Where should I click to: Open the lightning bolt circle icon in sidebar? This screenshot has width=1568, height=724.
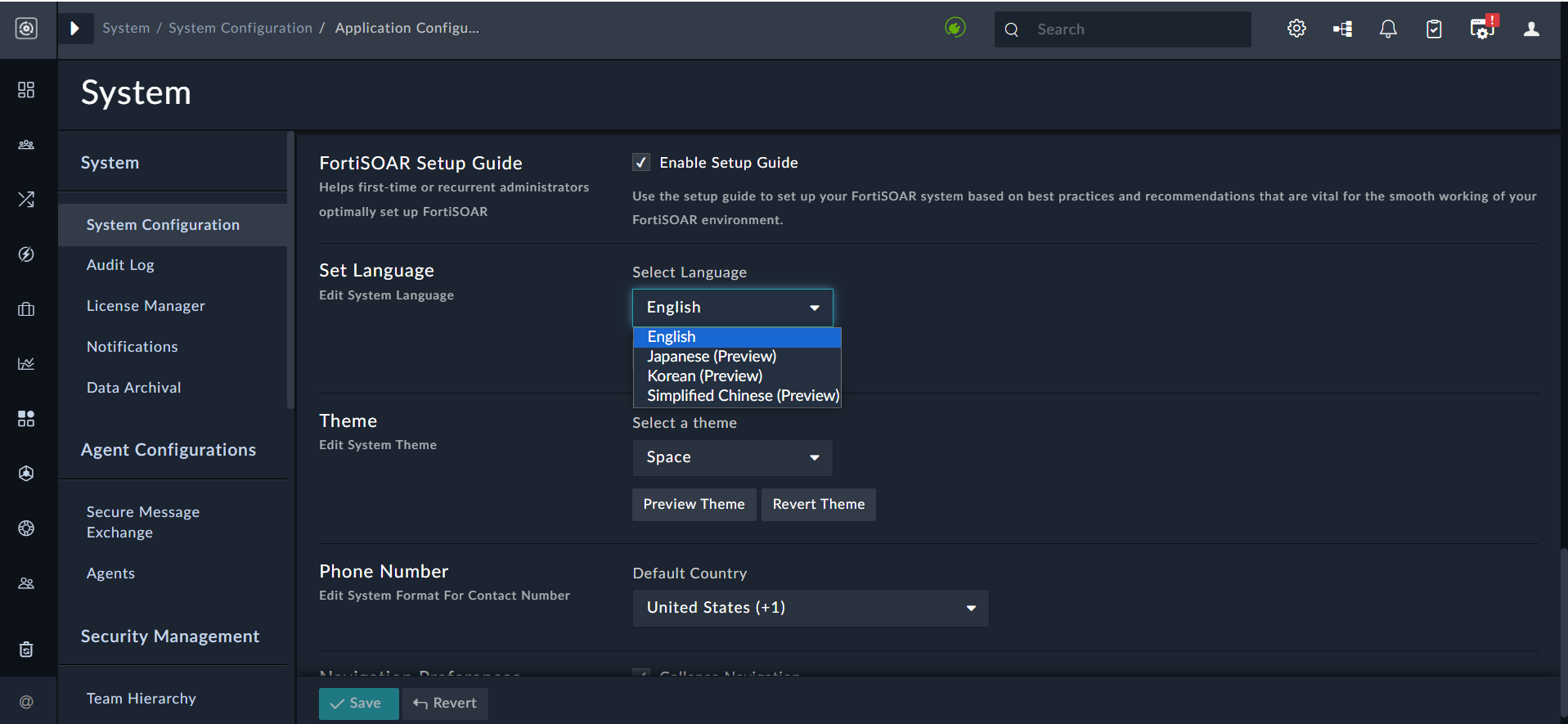26,254
